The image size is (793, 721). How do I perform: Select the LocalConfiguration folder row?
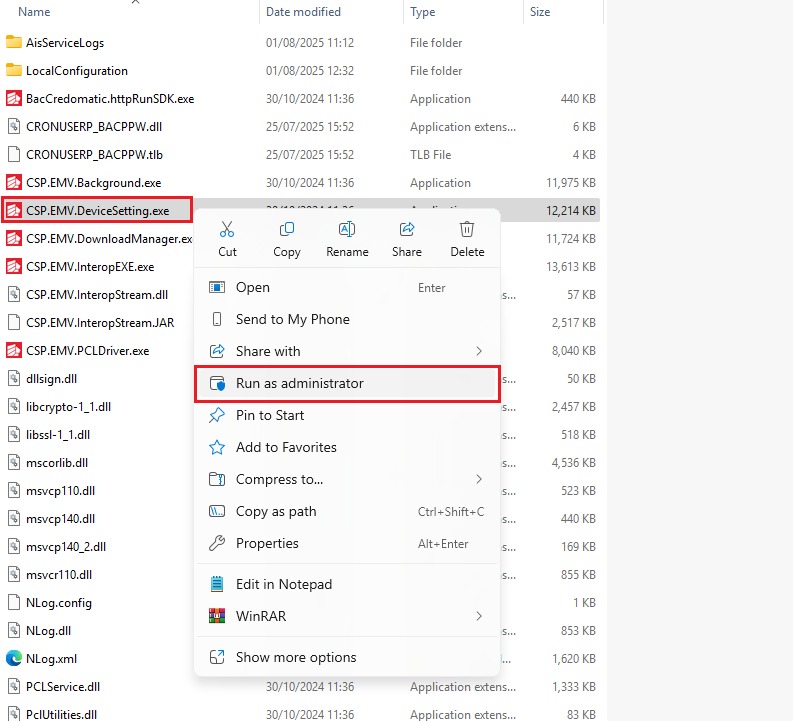(77, 71)
